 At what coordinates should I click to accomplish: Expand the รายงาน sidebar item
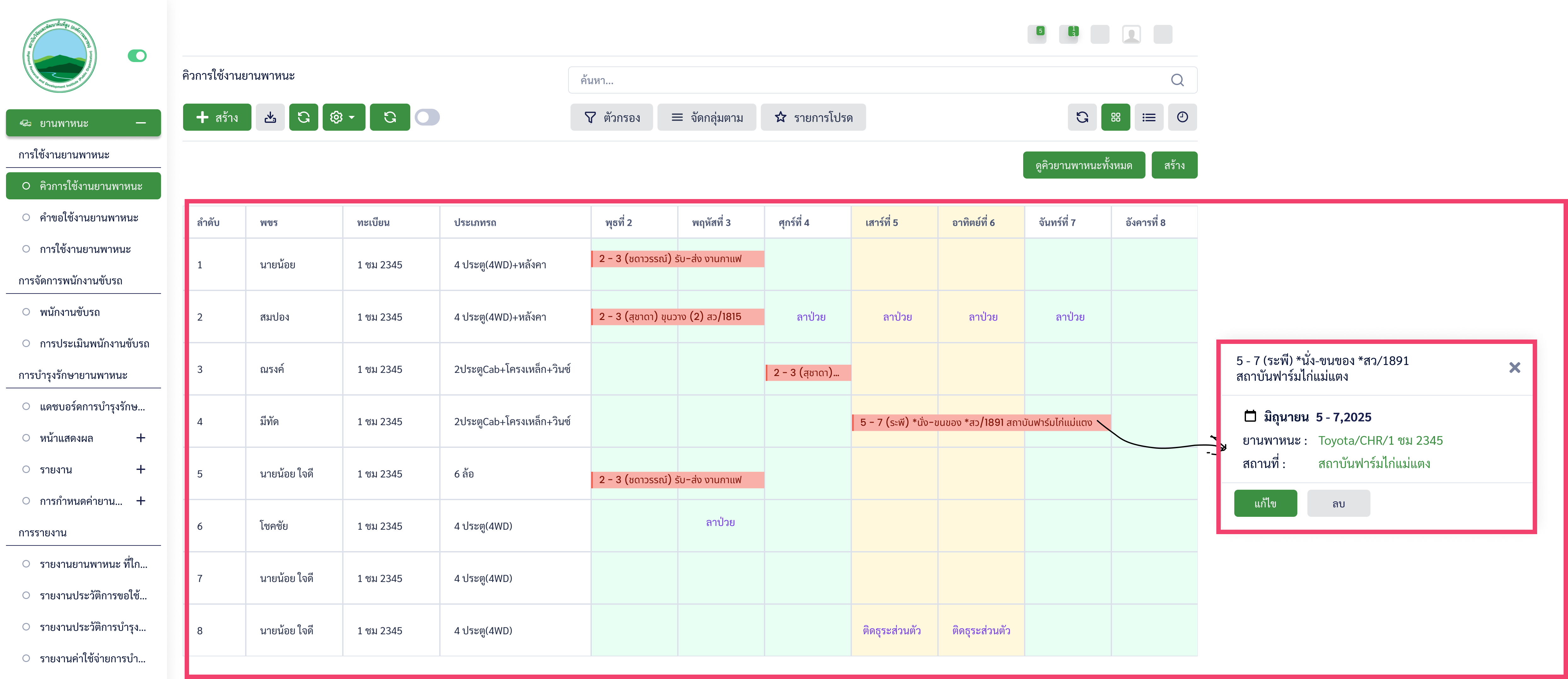[141, 470]
